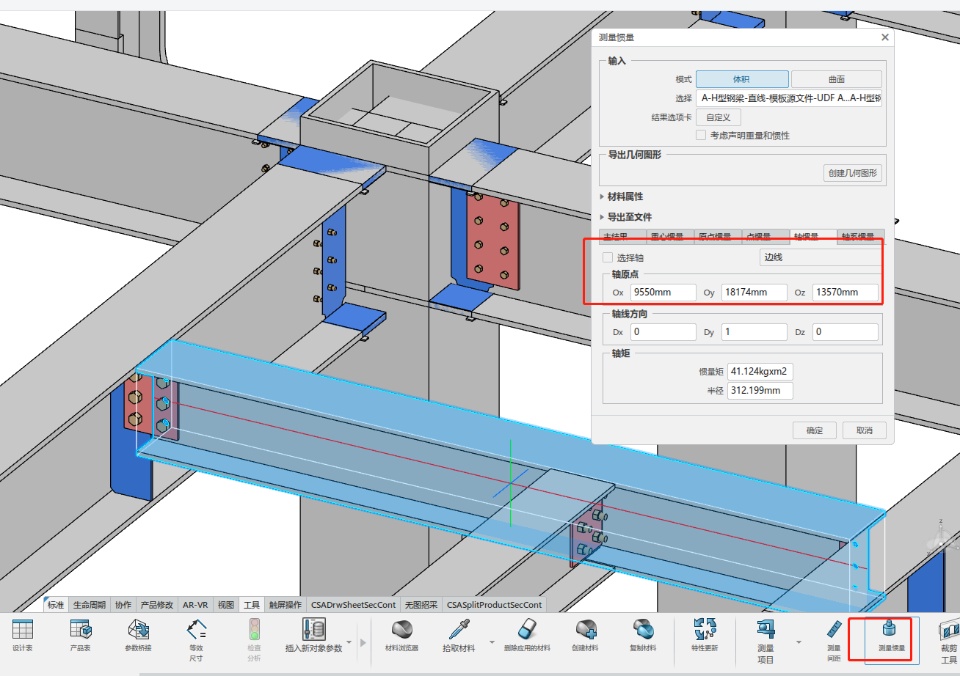
Task: Open dropdown arrow beside 插入新对象参数
Action: pos(349,642)
